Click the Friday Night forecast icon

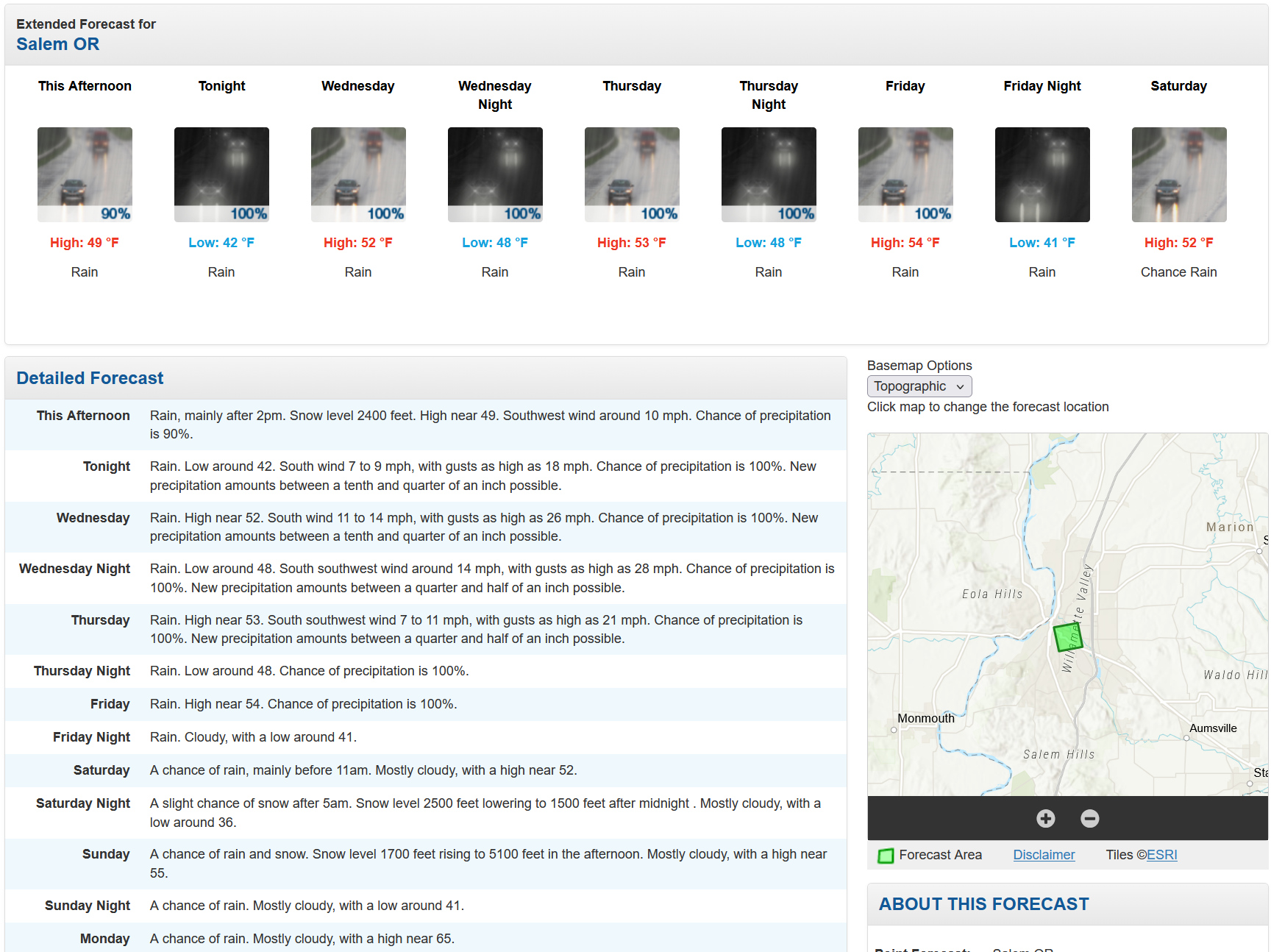point(1042,174)
